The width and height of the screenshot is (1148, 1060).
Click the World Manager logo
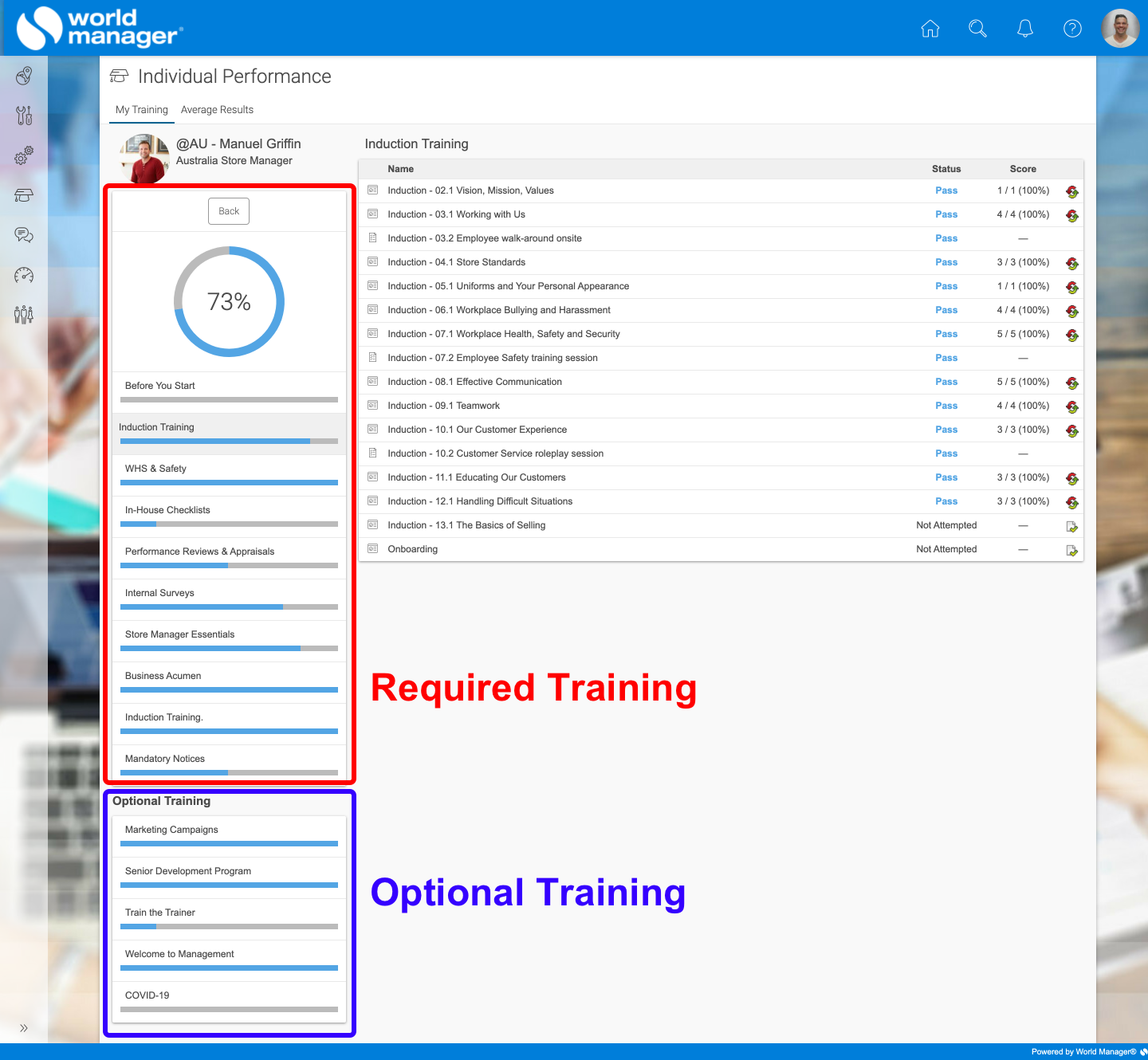(x=100, y=28)
